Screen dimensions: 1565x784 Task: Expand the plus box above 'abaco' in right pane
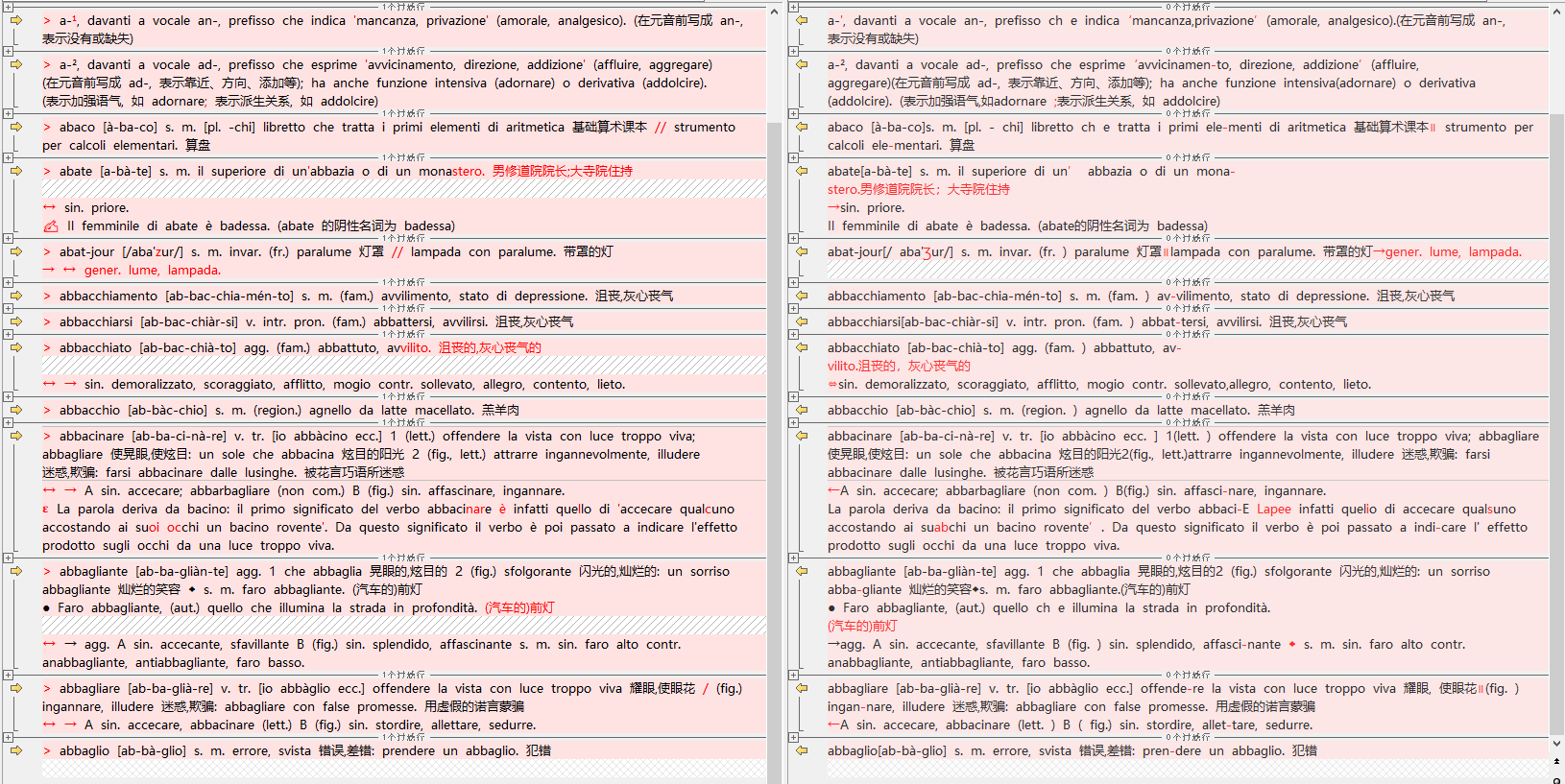tap(793, 113)
